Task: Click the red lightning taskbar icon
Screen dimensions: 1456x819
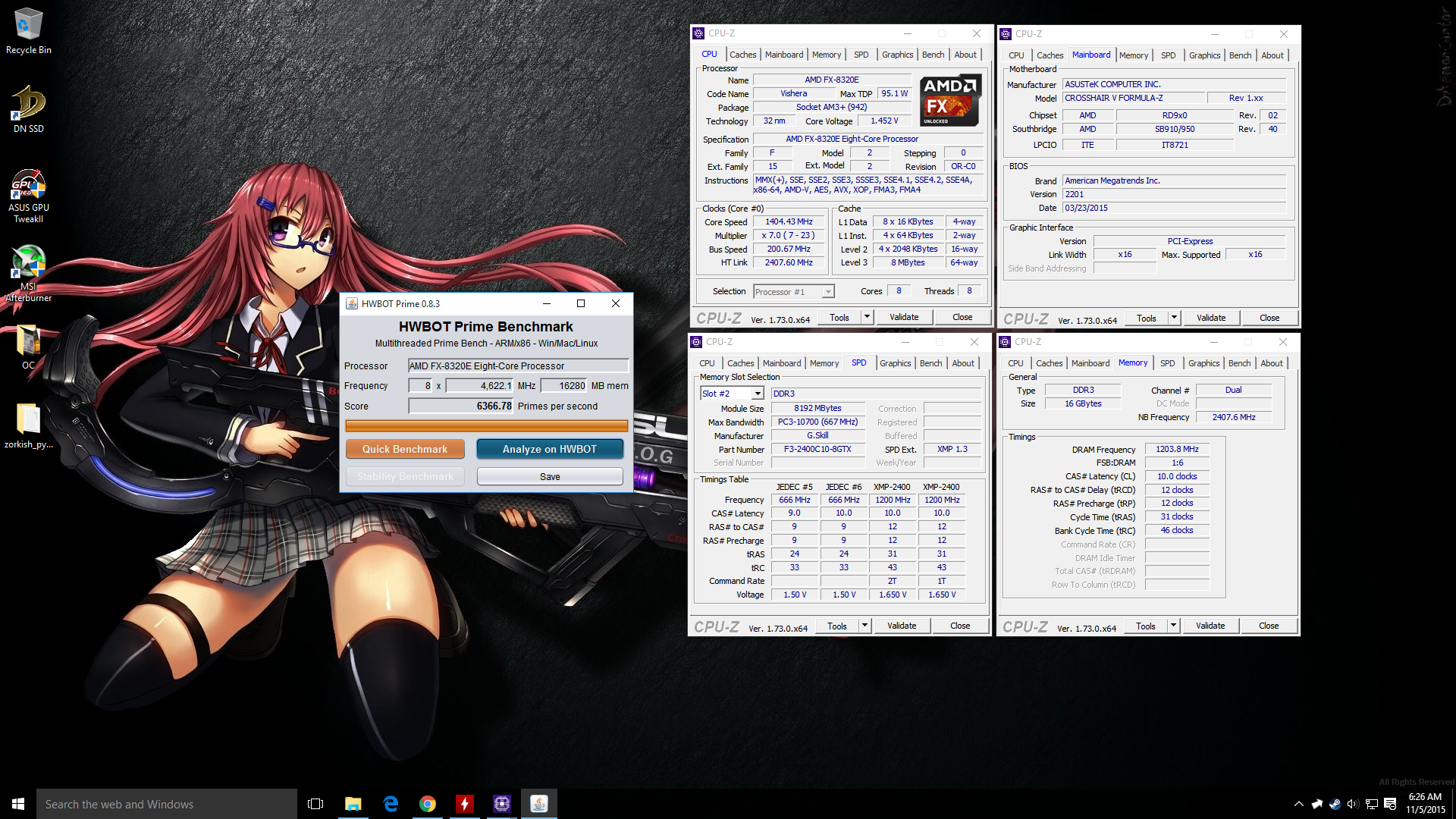Action: (465, 804)
